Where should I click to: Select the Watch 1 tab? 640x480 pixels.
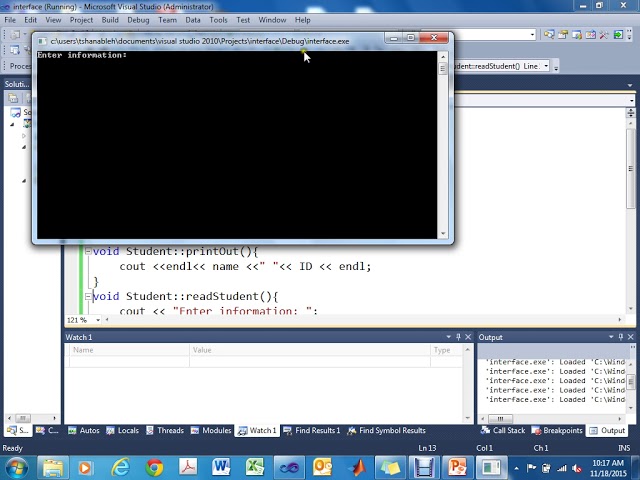click(x=257, y=431)
